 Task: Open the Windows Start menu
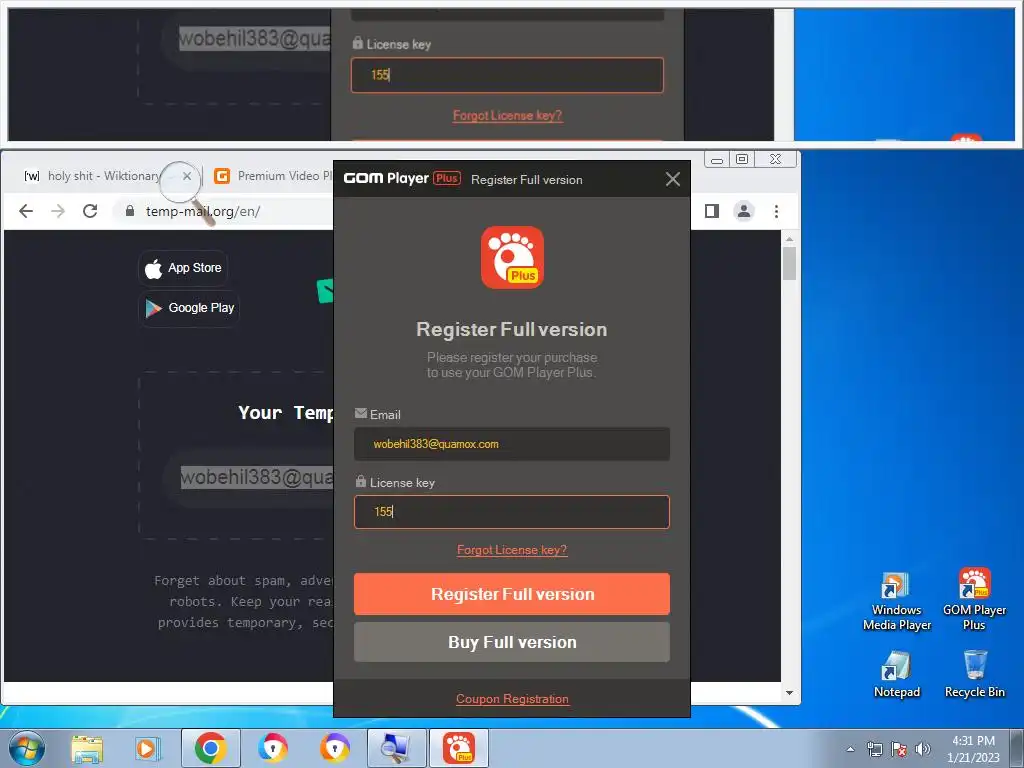point(26,748)
